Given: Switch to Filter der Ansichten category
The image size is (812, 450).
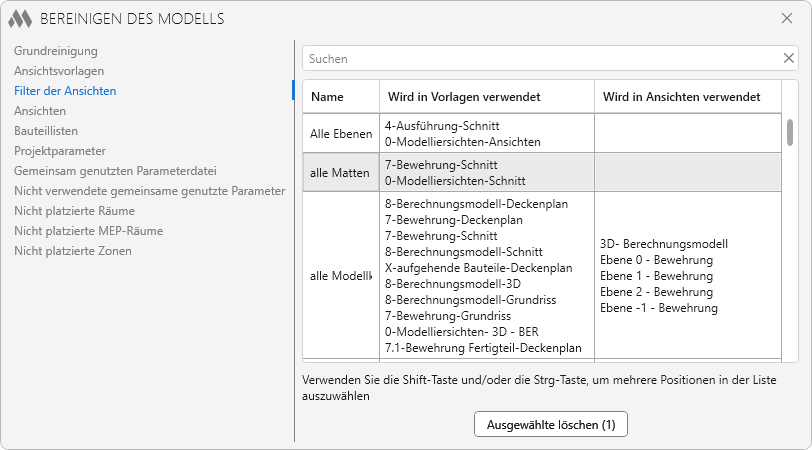Looking at the screenshot, I should pos(65,91).
